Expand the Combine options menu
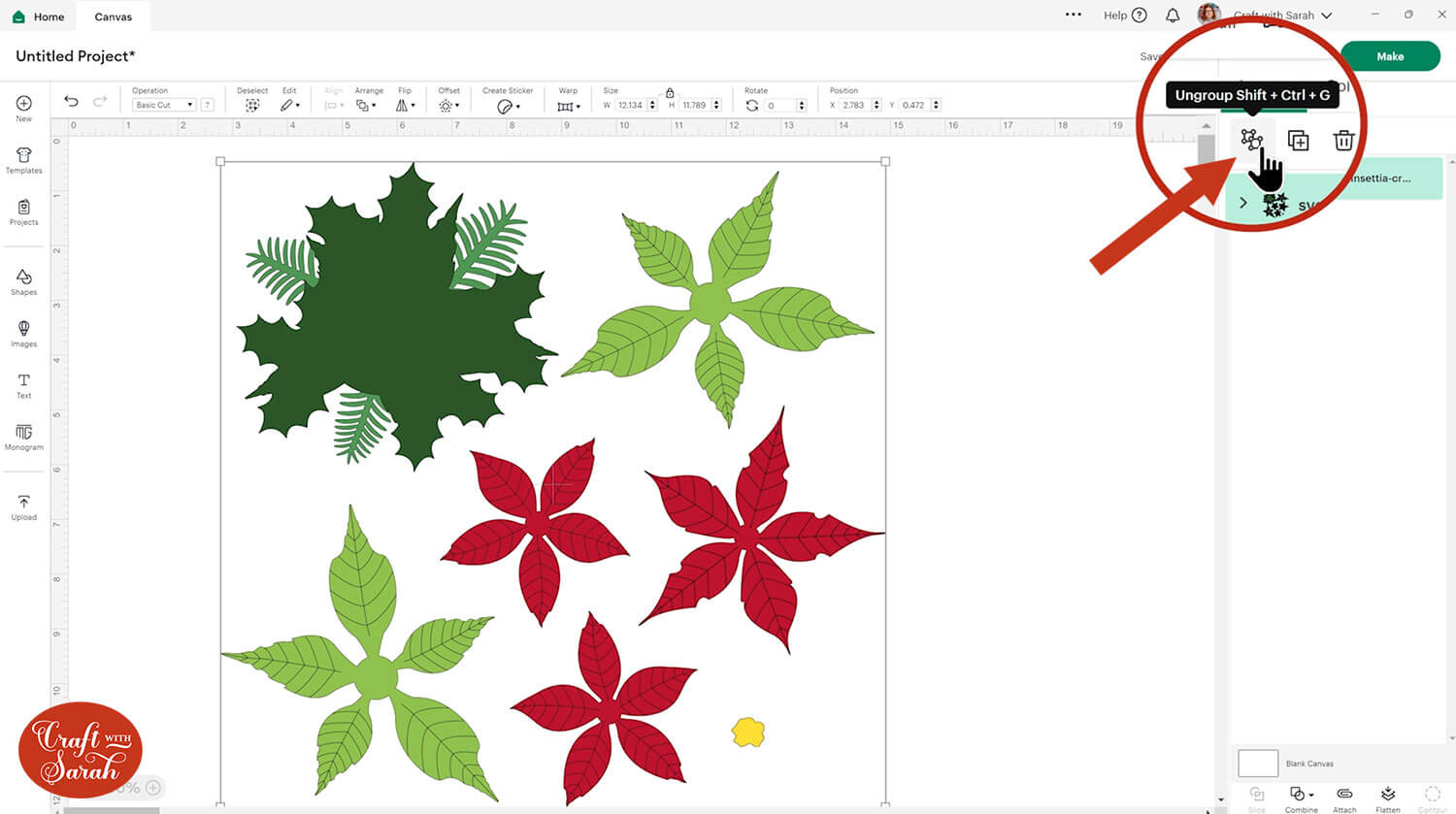This screenshot has width=1456, height=814. pyautogui.click(x=1301, y=798)
